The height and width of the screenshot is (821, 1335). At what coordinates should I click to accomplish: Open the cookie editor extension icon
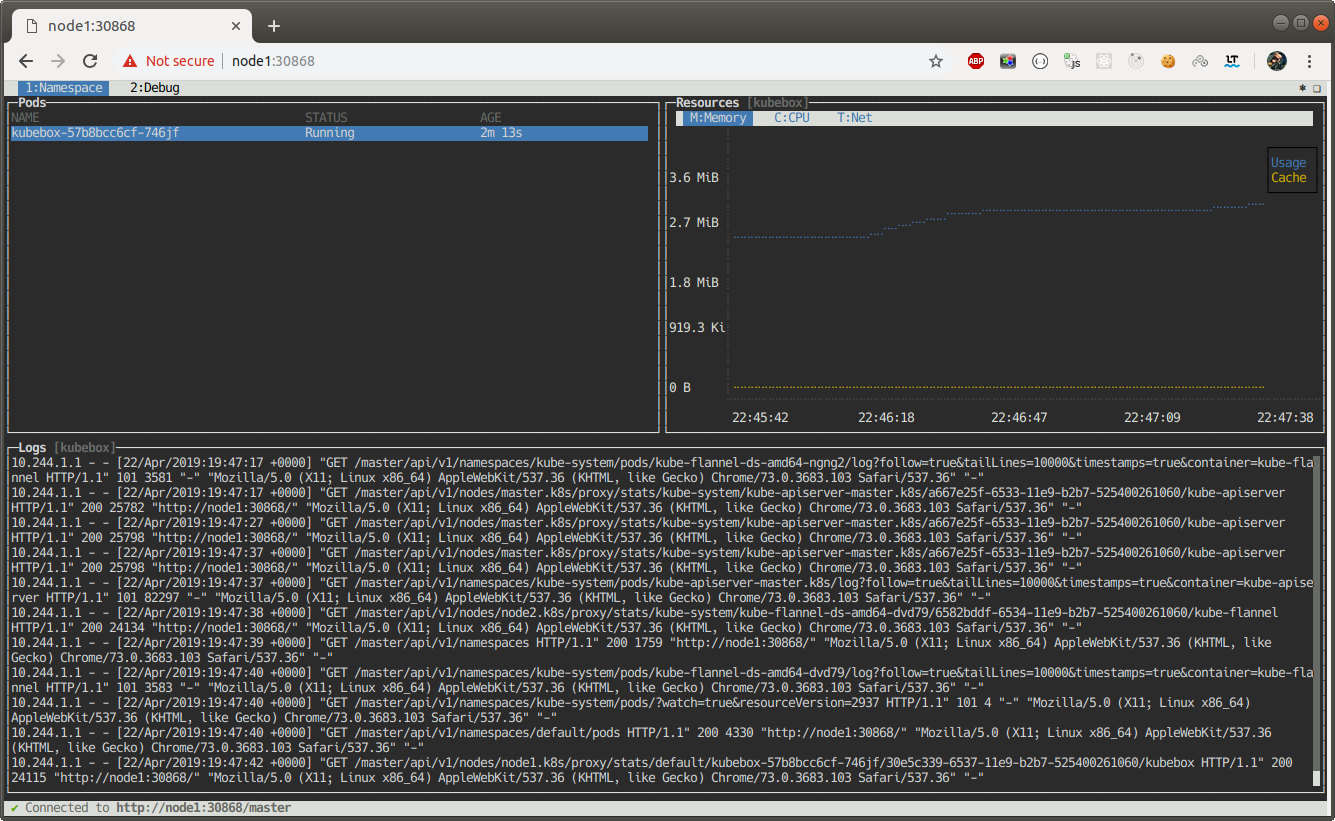(1167, 61)
